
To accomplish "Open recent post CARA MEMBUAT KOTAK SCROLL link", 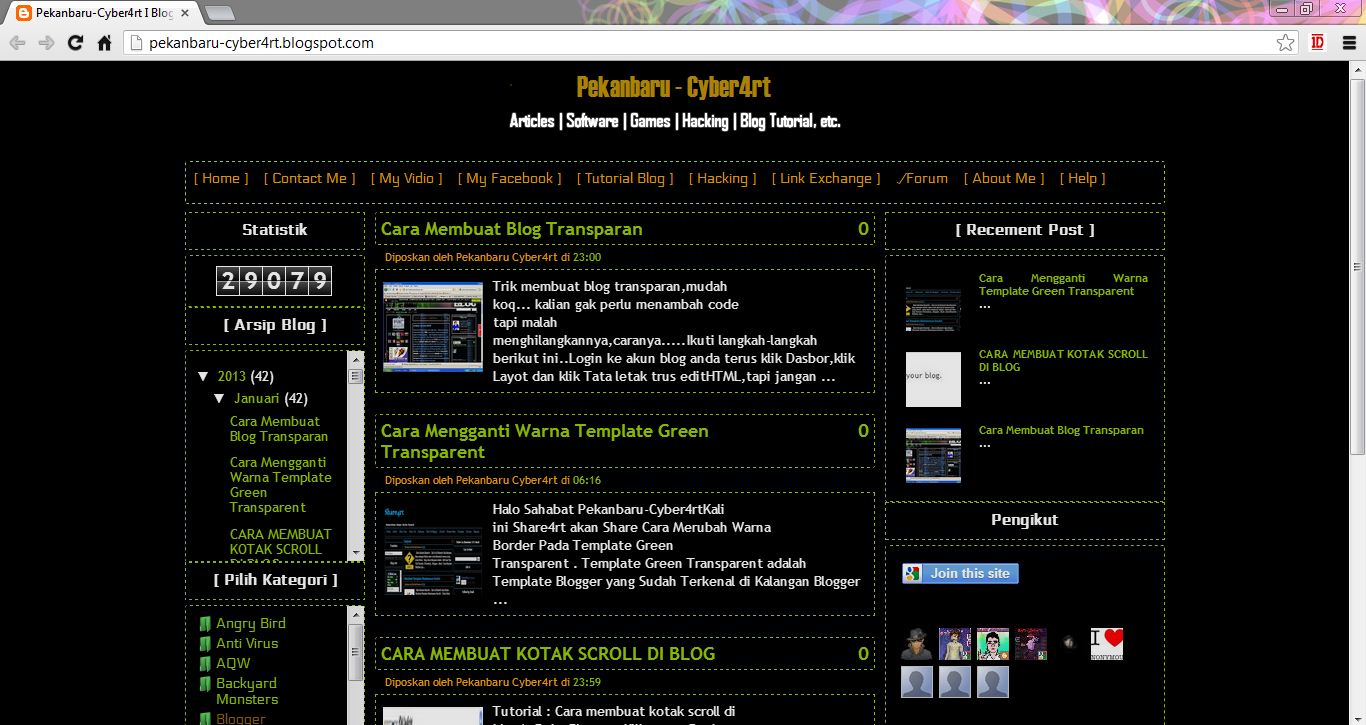I will click(x=1063, y=361).
